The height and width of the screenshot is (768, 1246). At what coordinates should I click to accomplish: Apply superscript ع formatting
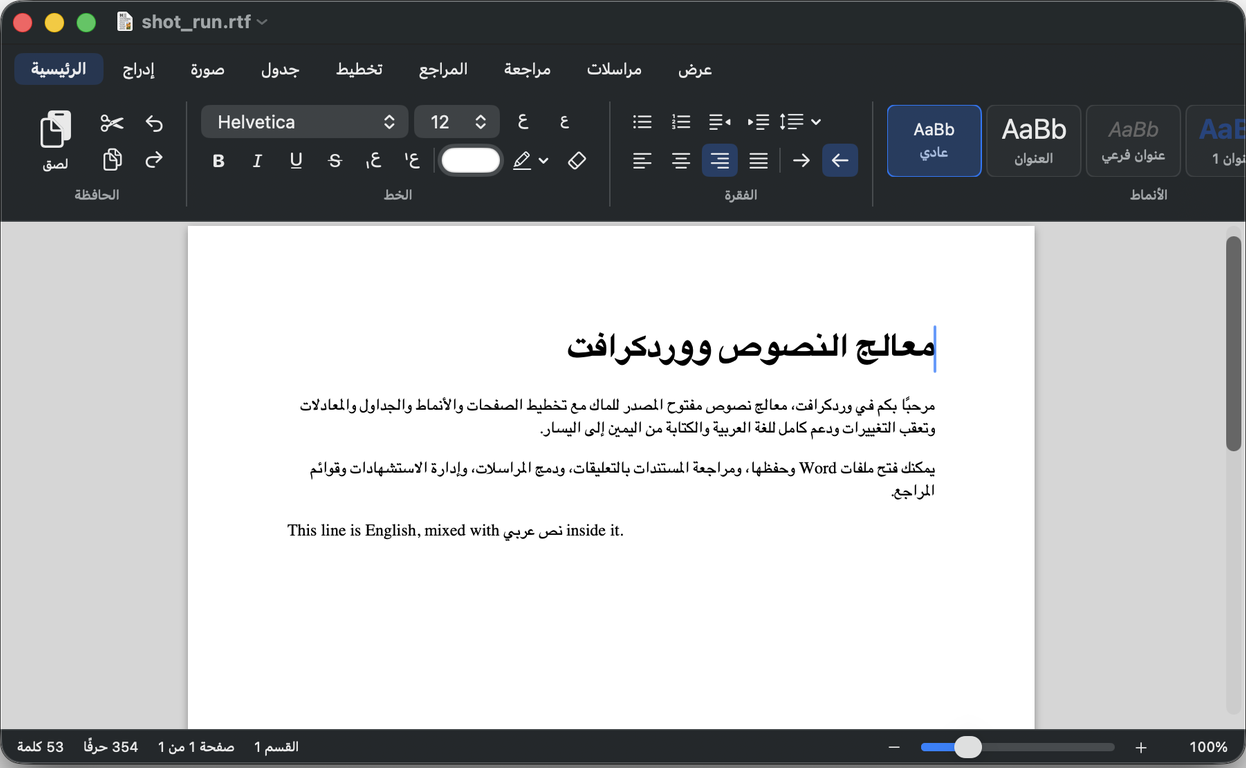(412, 161)
